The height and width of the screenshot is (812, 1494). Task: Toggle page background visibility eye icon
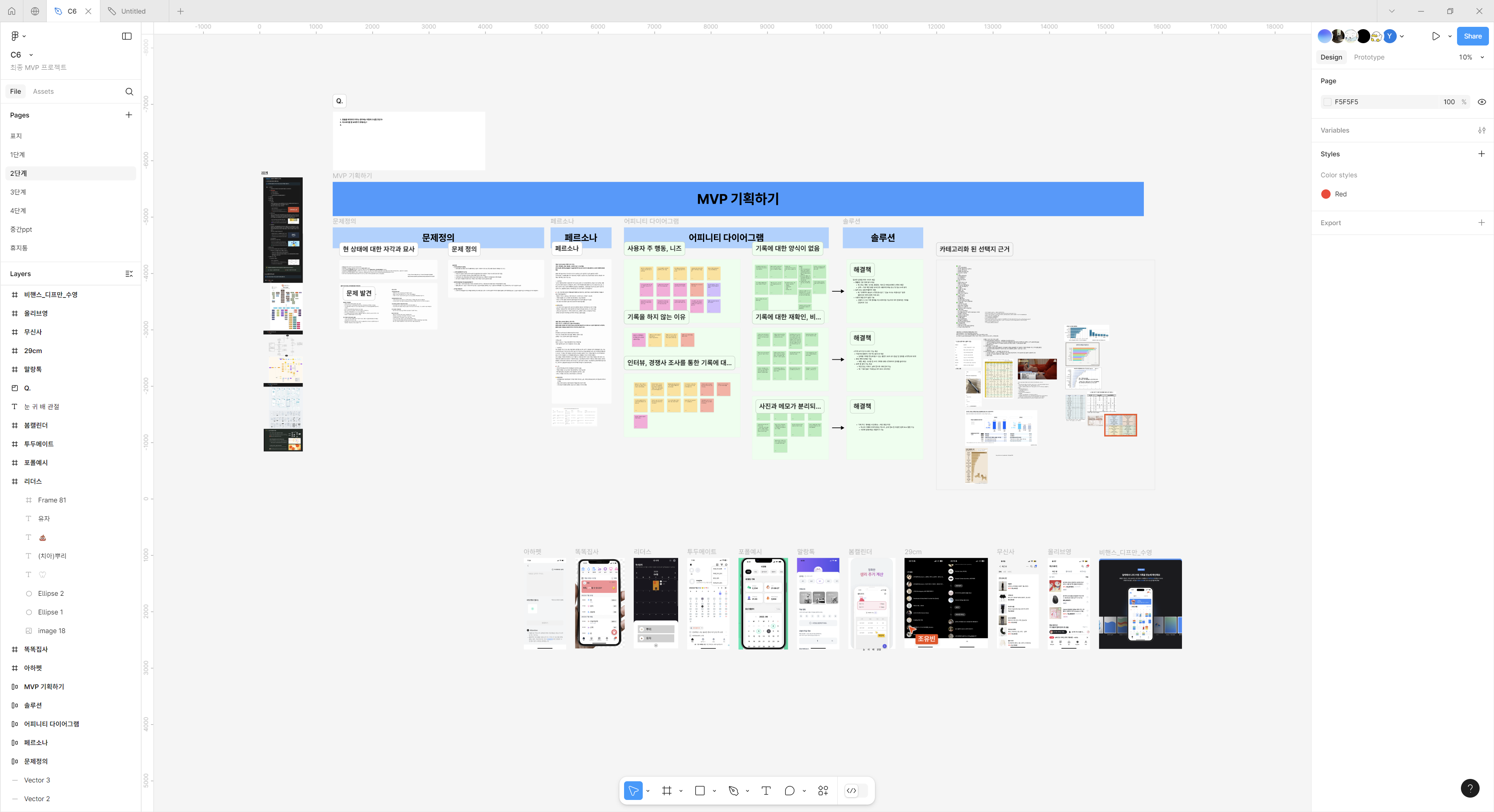coord(1481,102)
